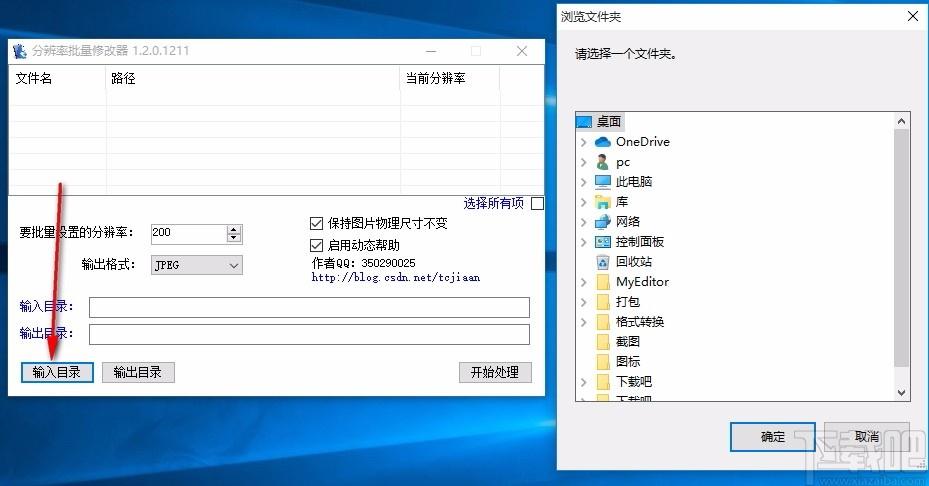Open the blog.csdn.net/tcjiaan link

tap(396, 277)
